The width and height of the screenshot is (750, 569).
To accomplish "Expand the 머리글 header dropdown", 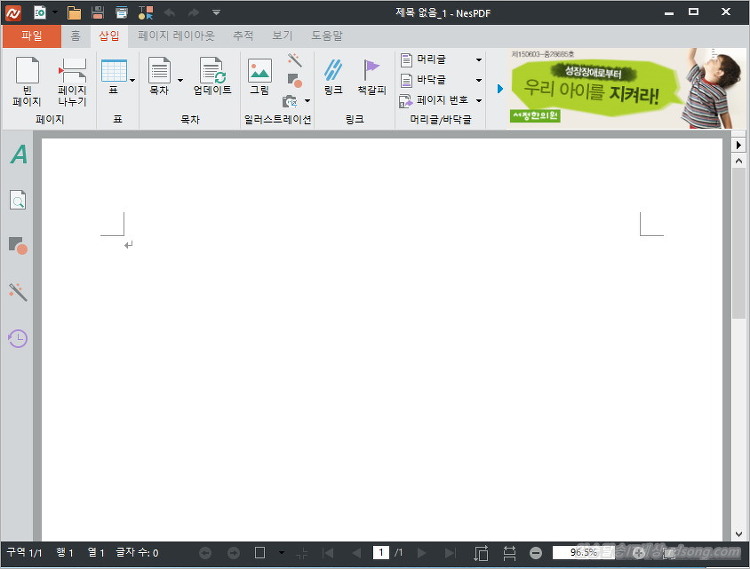I will pos(478,60).
